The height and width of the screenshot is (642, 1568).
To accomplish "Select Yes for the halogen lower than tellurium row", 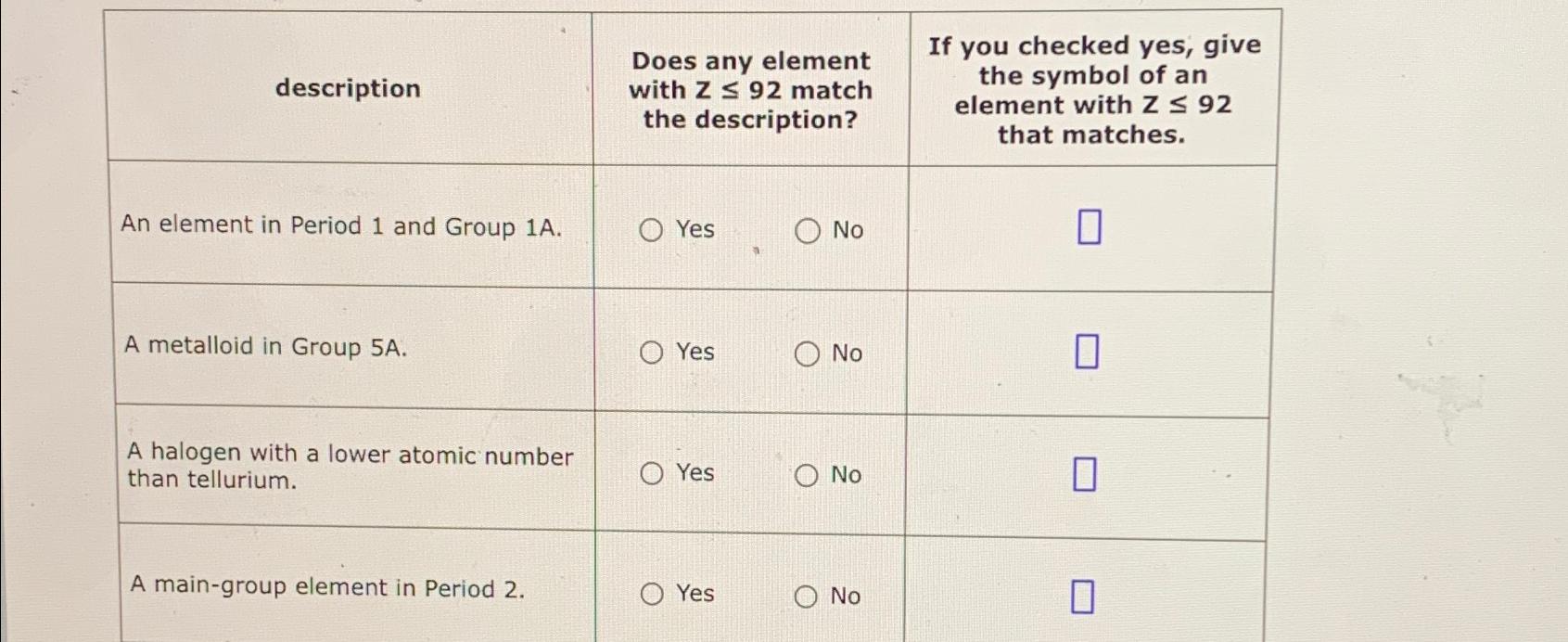I will coord(652,475).
